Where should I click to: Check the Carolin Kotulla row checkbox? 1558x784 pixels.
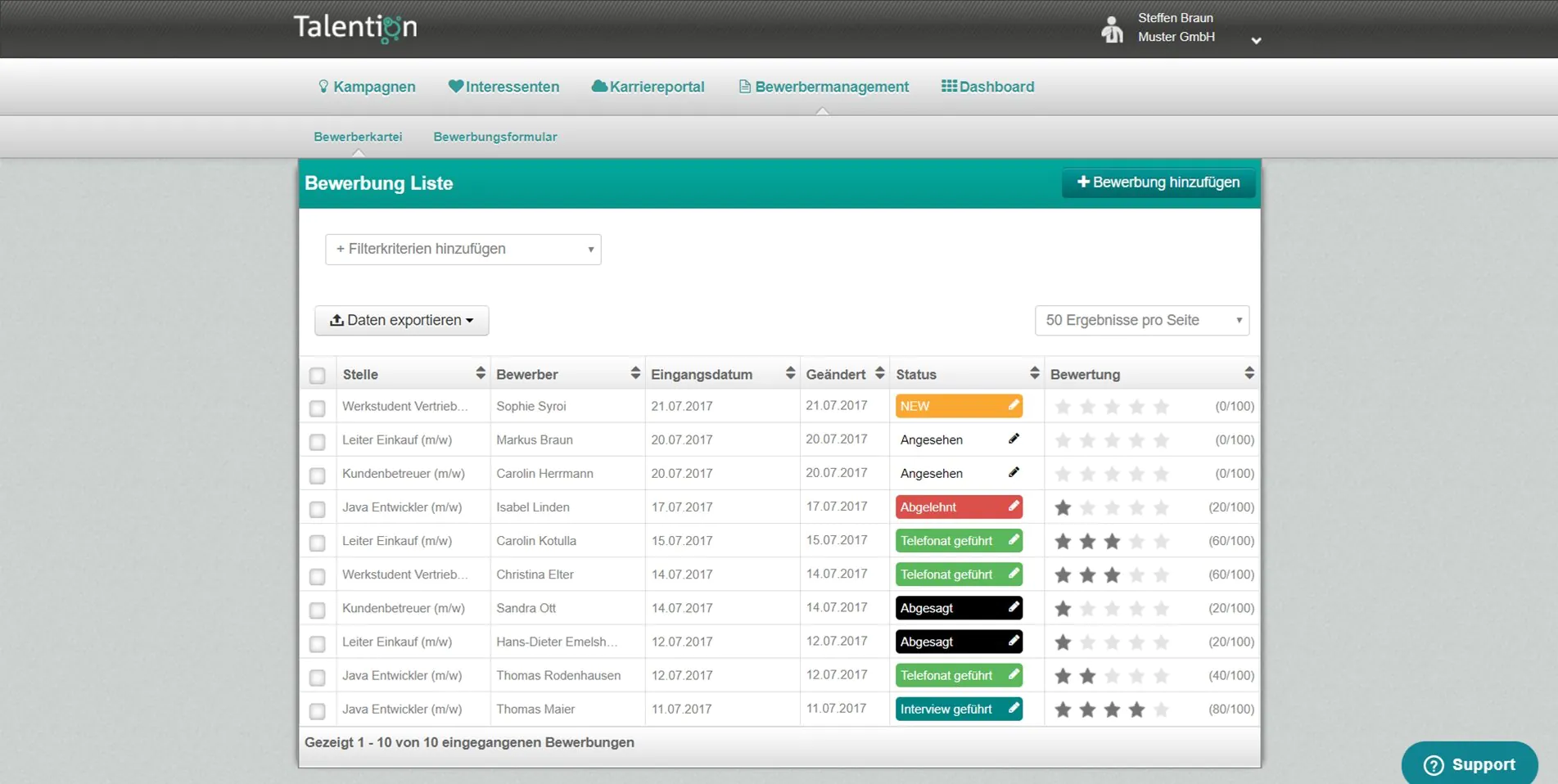point(318,542)
